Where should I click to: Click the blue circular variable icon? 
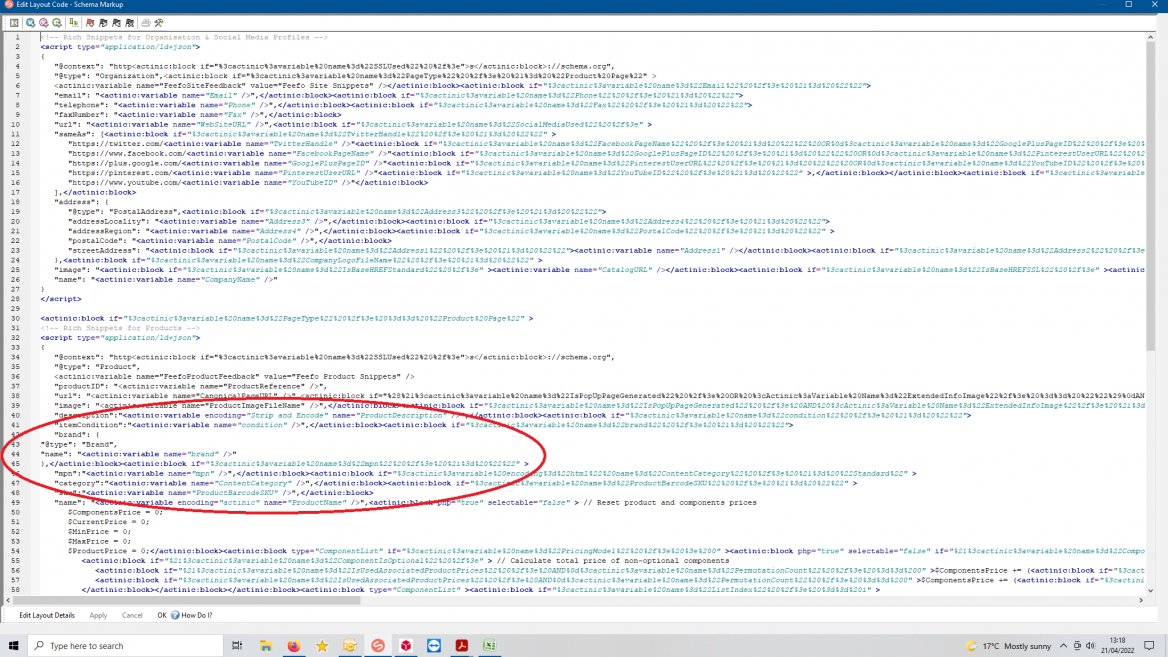click(x=31, y=22)
